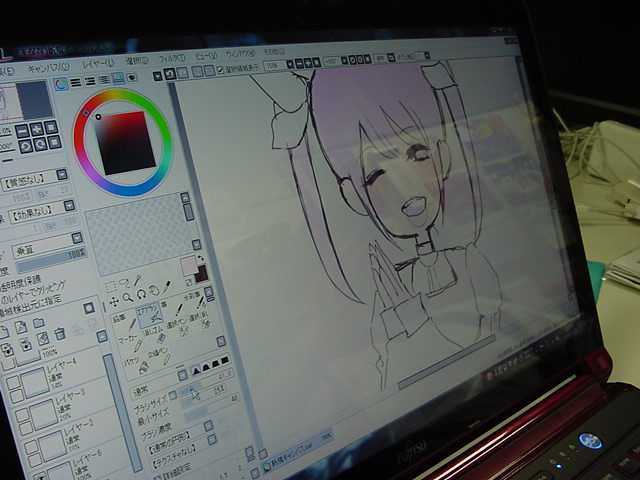Toggle the 選択領域表示 checkbox

tap(221, 70)
